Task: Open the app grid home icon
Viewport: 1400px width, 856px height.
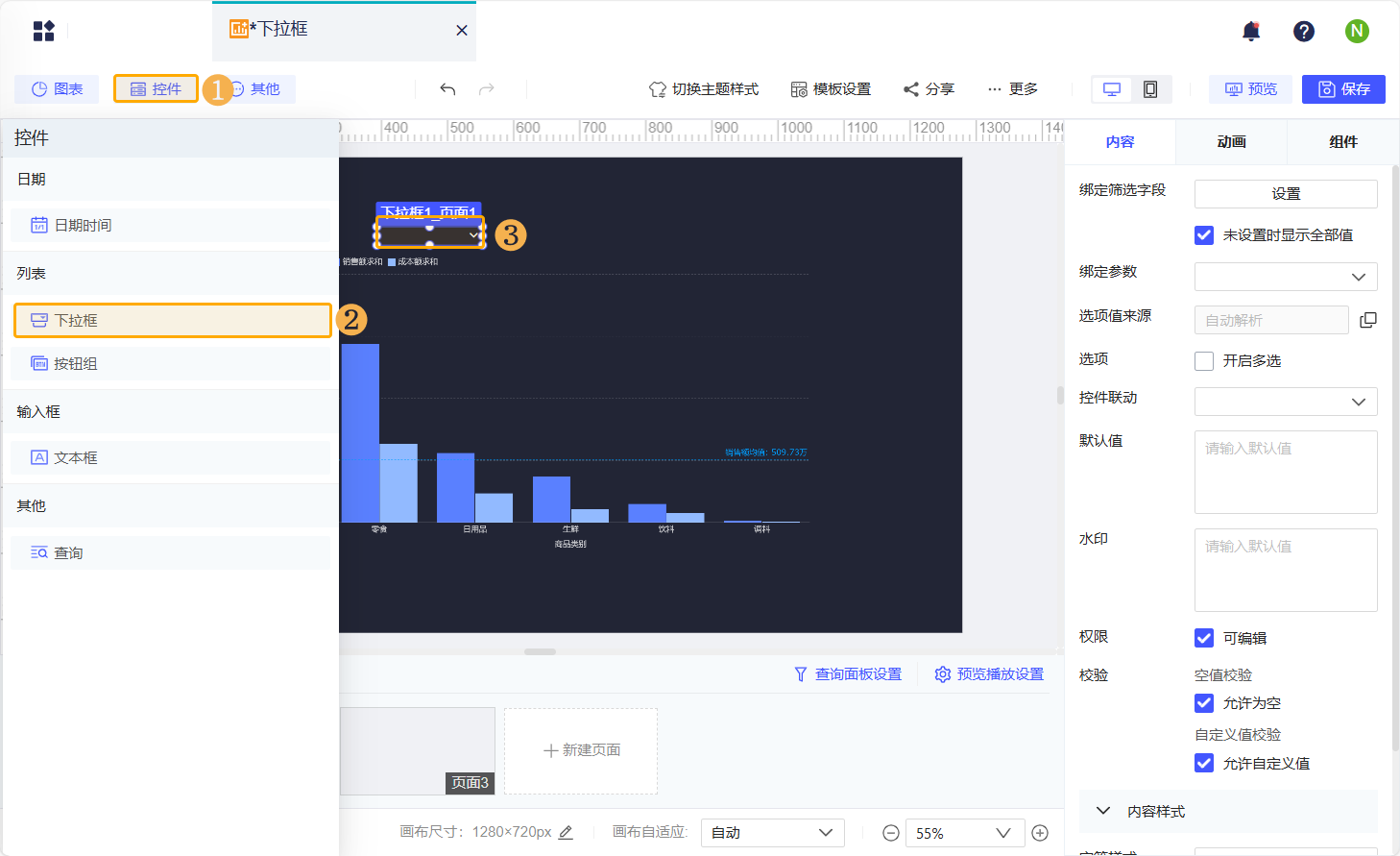Action: (44, 31)
